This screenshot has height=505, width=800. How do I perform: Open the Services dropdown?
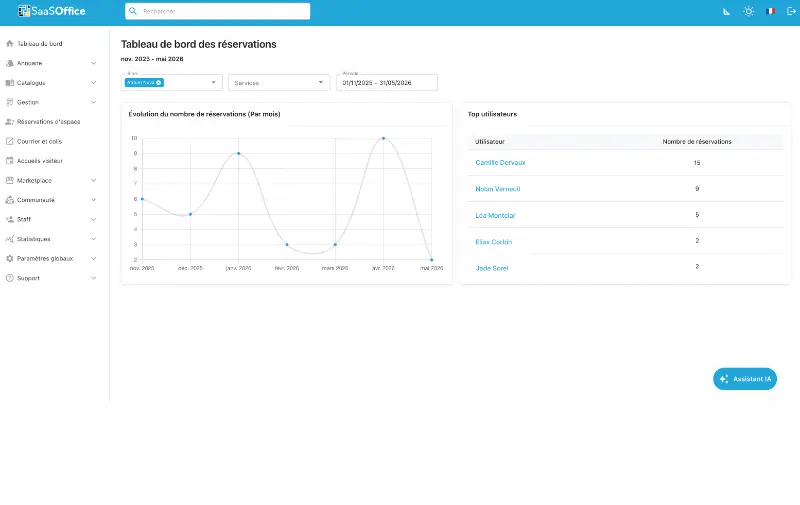(279, 83)
